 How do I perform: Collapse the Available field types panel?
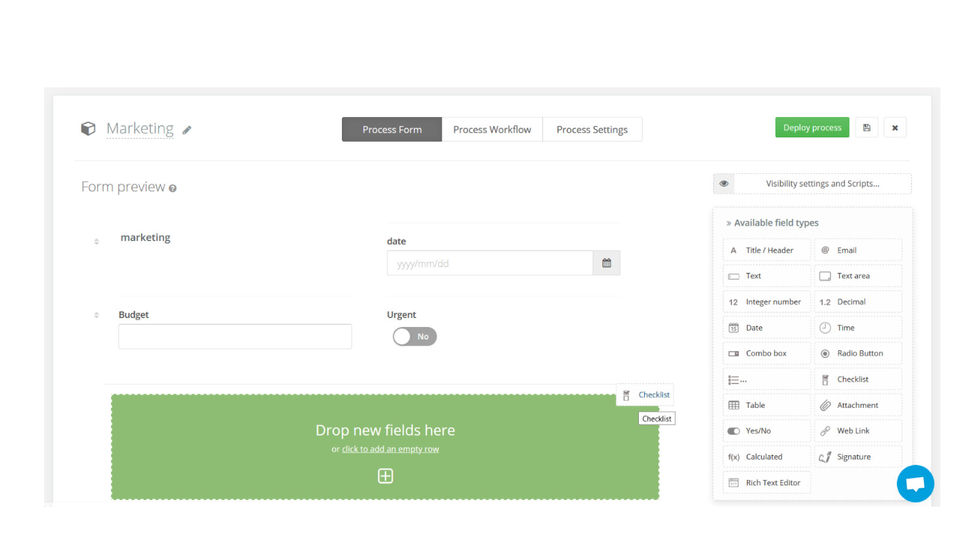click(x=729, y=223)
